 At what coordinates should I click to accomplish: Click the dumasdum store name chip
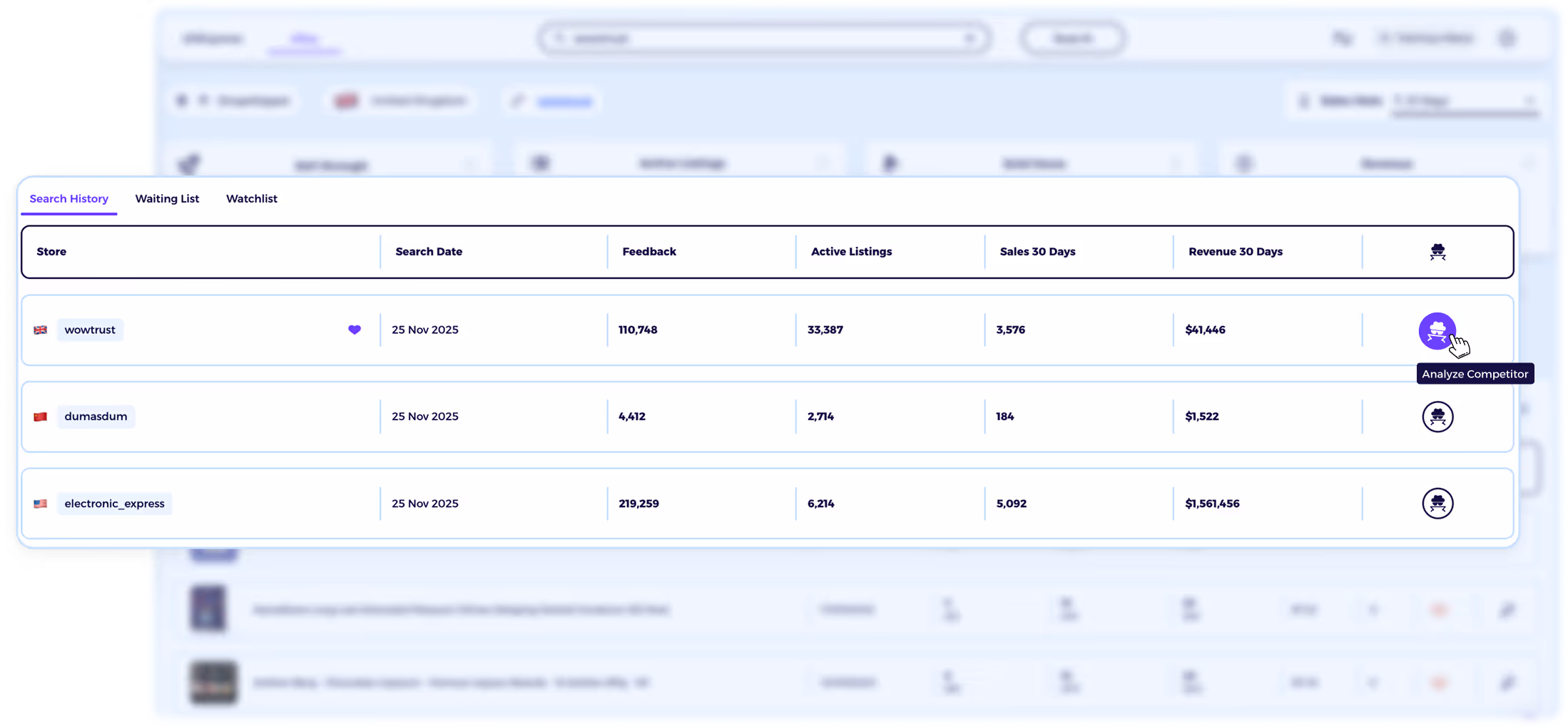click(x=96, y=416)
